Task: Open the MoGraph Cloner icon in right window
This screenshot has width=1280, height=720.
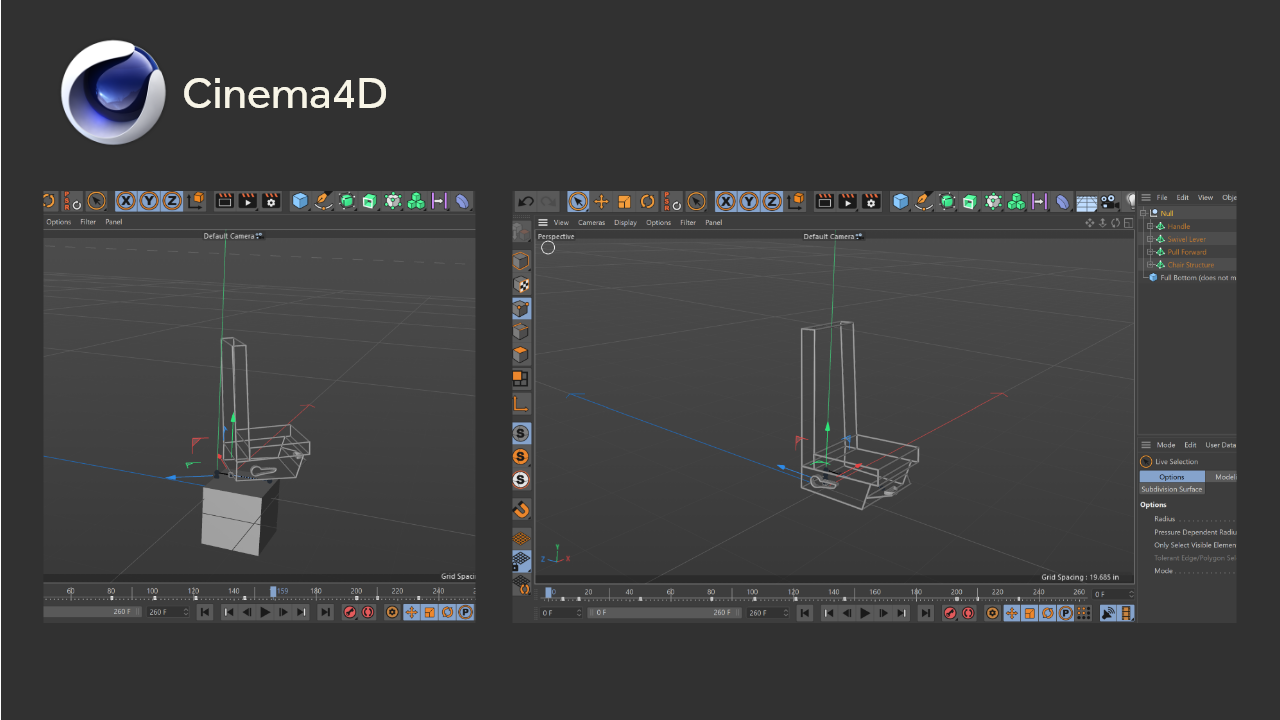Action: coord(993,202)
